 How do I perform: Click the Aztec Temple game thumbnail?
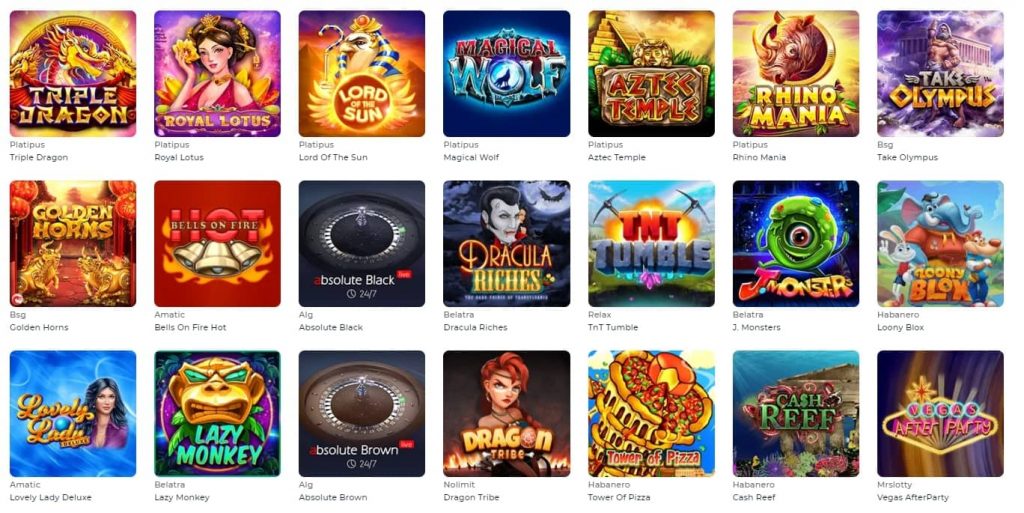pos(652,74)
